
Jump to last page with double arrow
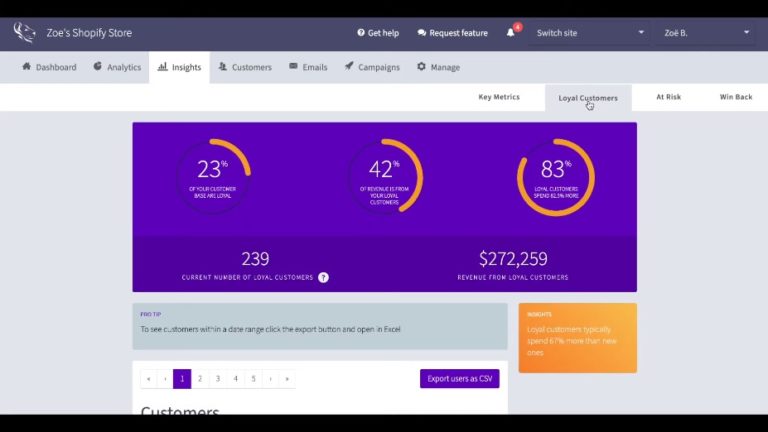288,379
